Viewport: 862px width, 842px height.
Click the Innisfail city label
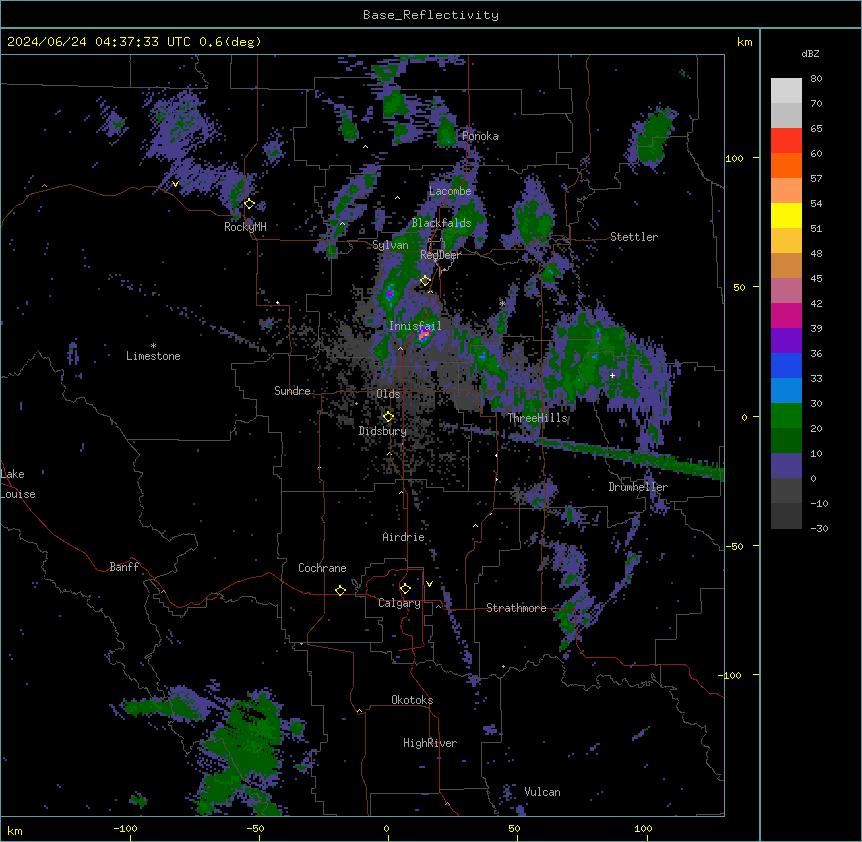point(415,326)
